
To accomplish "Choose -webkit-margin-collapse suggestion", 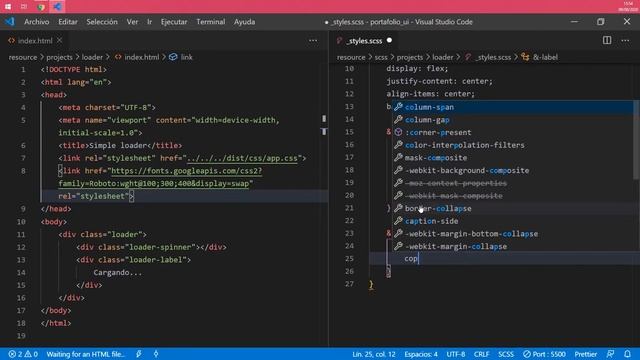I will pos(513,246).
